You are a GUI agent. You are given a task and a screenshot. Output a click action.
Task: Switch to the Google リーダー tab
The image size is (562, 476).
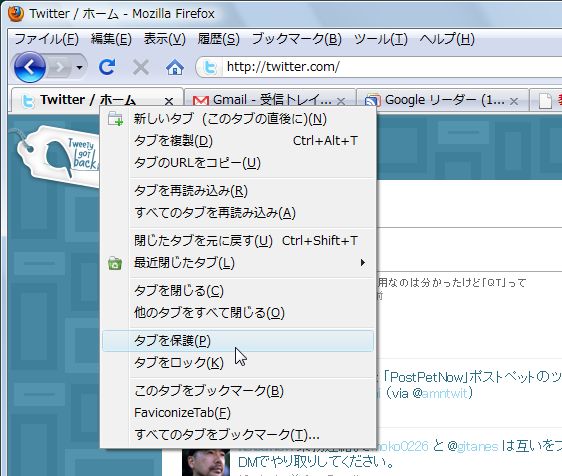[442, 100]
